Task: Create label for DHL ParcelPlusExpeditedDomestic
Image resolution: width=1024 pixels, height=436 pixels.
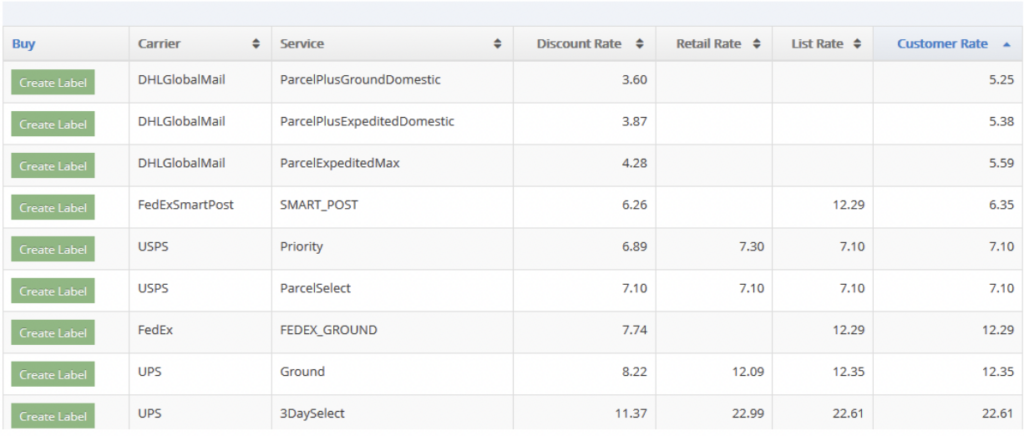Action: click(53, 124)
